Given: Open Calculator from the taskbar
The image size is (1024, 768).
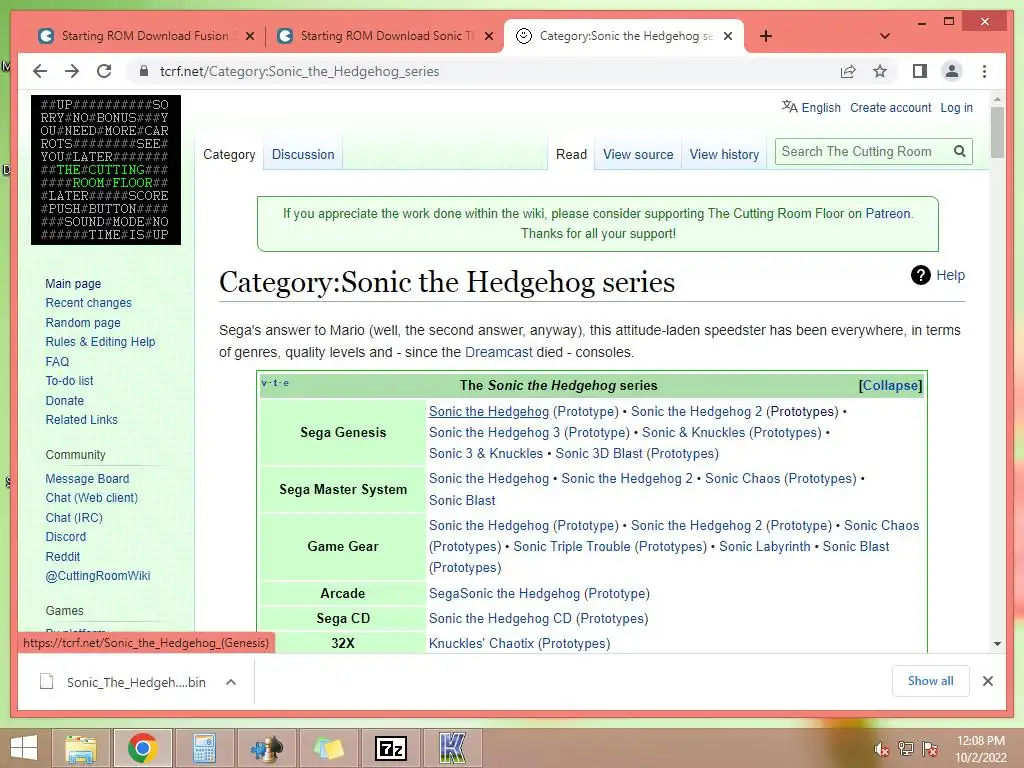Looking at the screenshot, I should (x=204, y=748).
